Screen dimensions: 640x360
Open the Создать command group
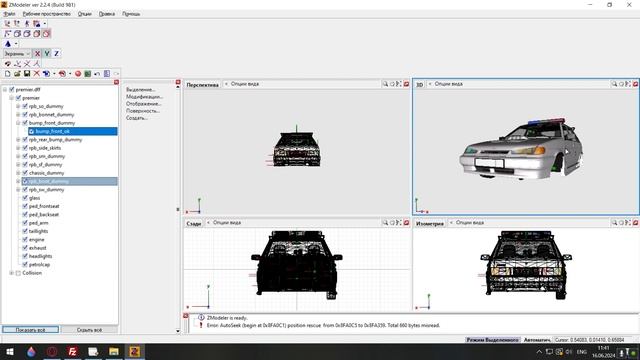[x=136, y=118]
